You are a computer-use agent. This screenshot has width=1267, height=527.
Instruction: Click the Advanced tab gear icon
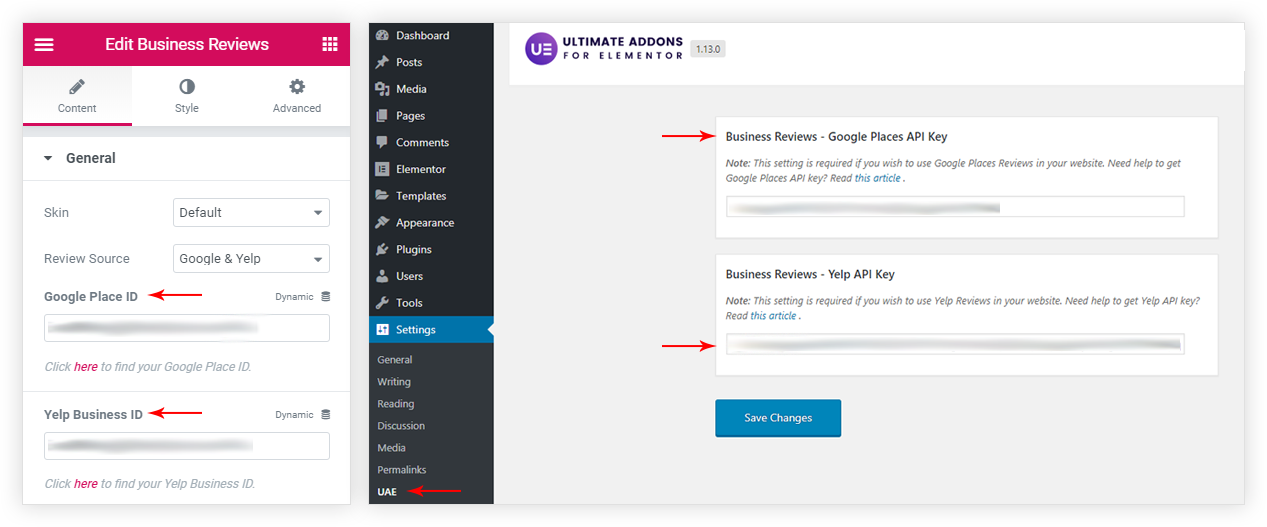297,87
